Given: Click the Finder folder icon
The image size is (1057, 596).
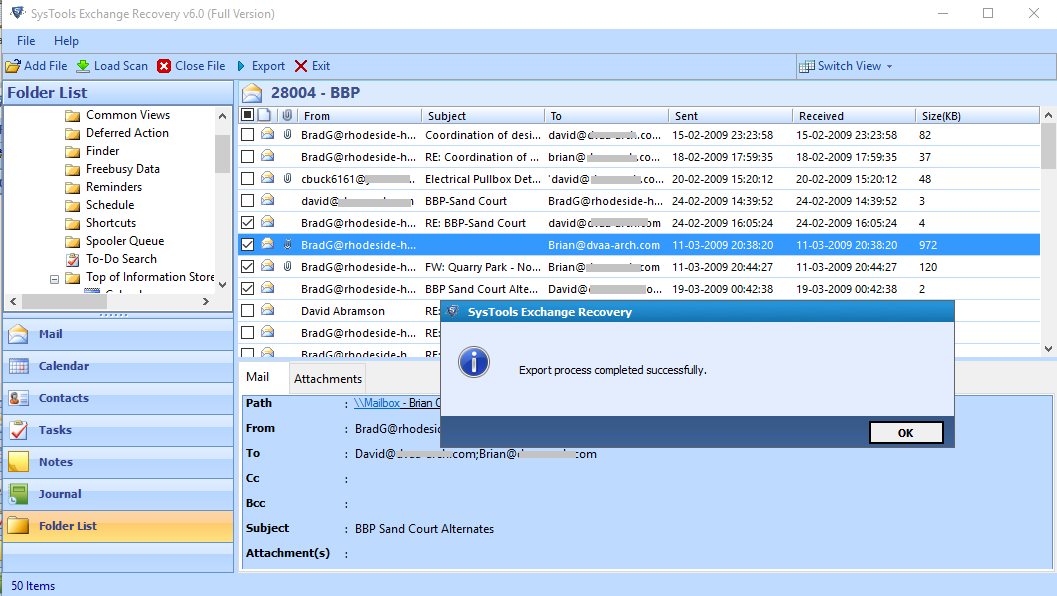Looking at the screenshot, I should (73, 152).
